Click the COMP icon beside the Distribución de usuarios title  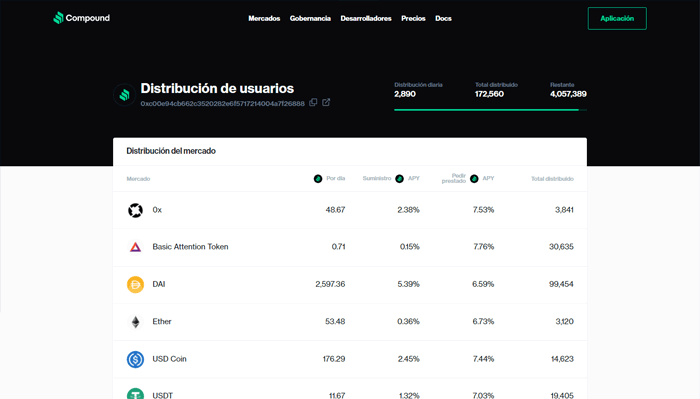(125, 95)
